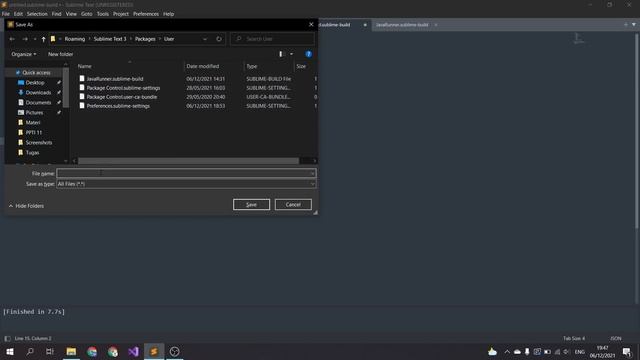
Task: Go back in the Save As dialog
Action: (x=12, y=39)
